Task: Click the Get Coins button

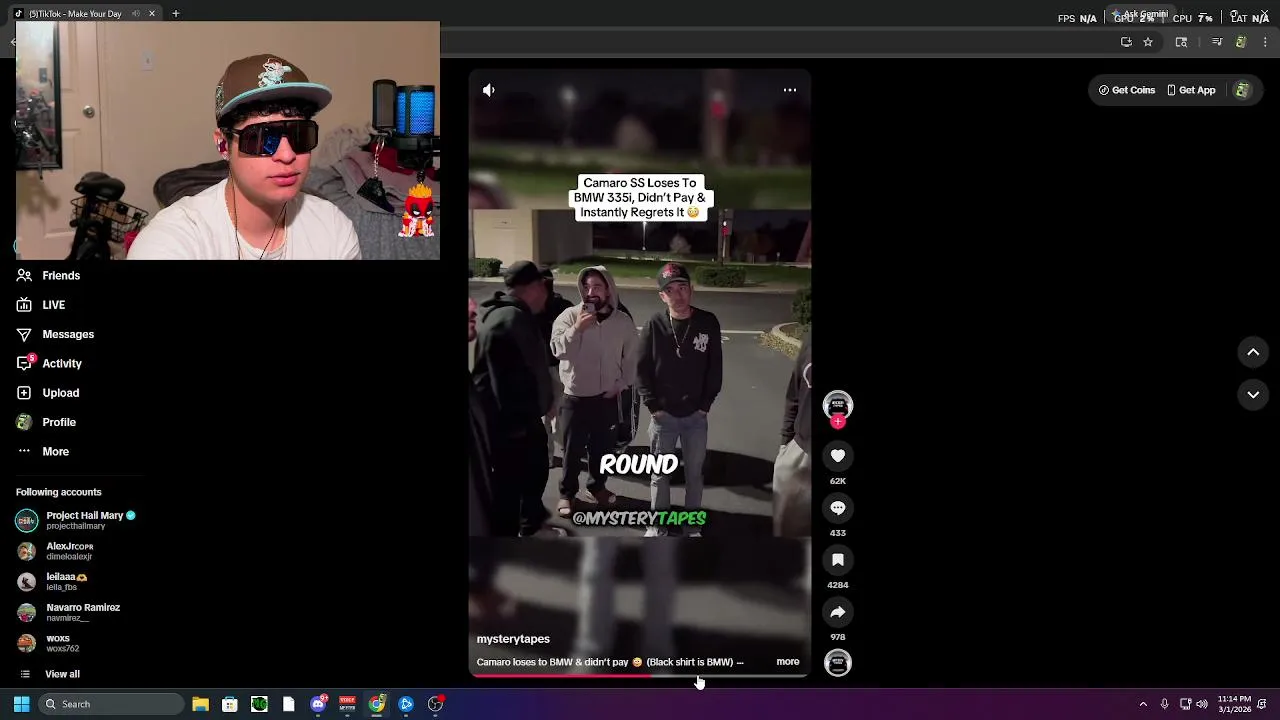Action: (x=1127, y=90)
